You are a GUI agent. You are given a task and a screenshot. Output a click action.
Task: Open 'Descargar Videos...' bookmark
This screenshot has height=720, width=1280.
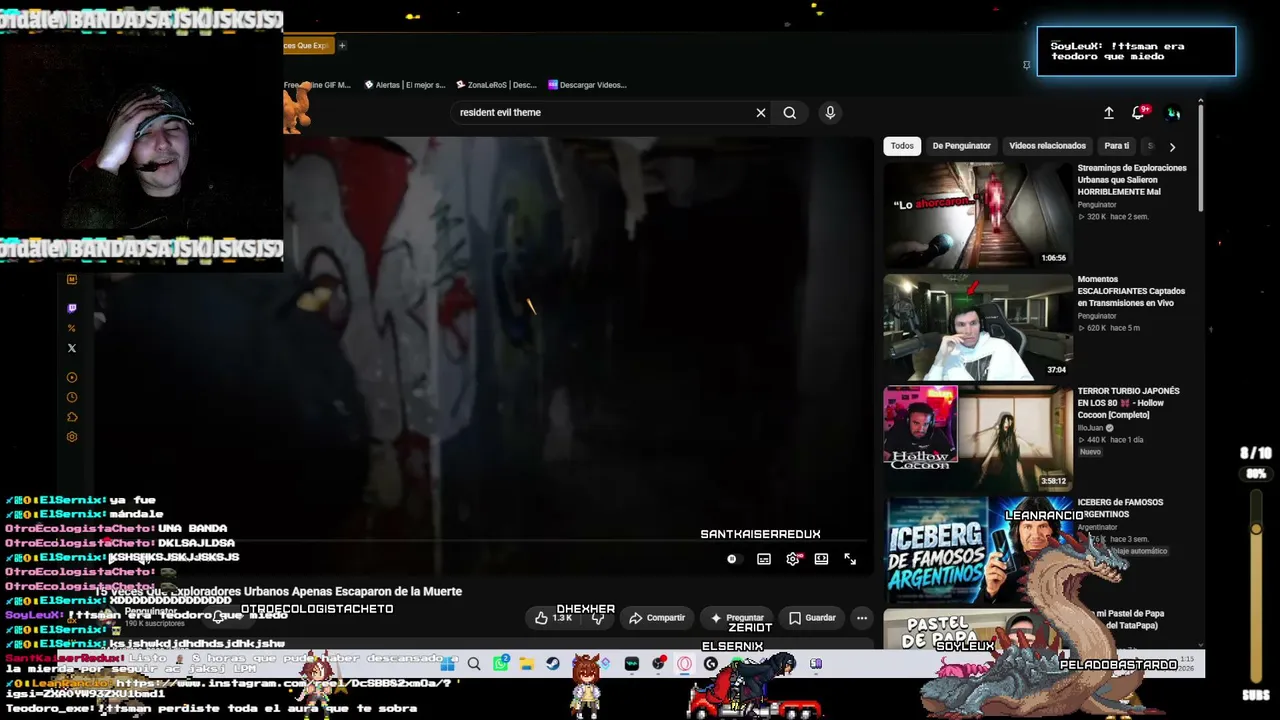tap(587, 85)
